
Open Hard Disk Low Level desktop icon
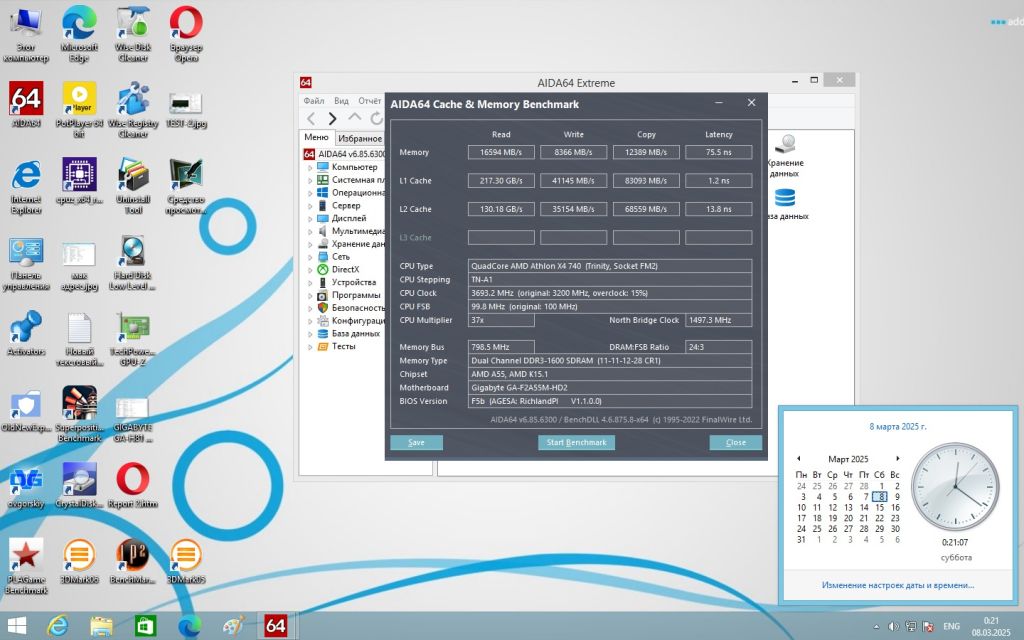click(133, 262)
